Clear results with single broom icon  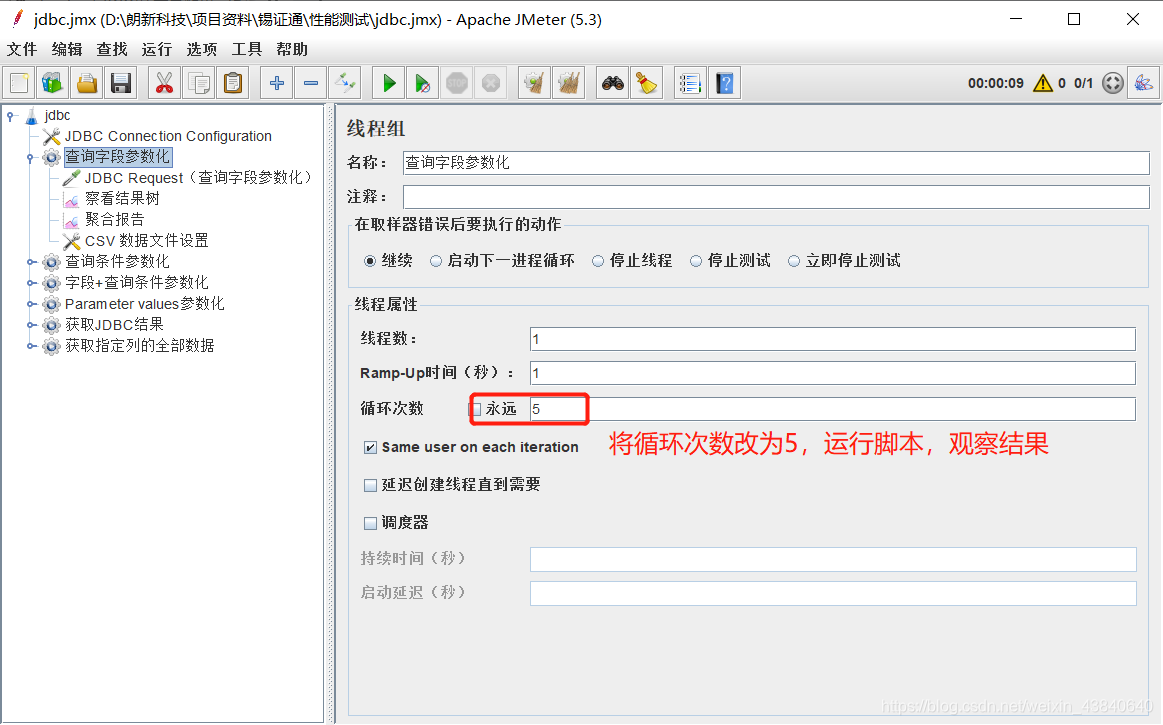[535, 83]
